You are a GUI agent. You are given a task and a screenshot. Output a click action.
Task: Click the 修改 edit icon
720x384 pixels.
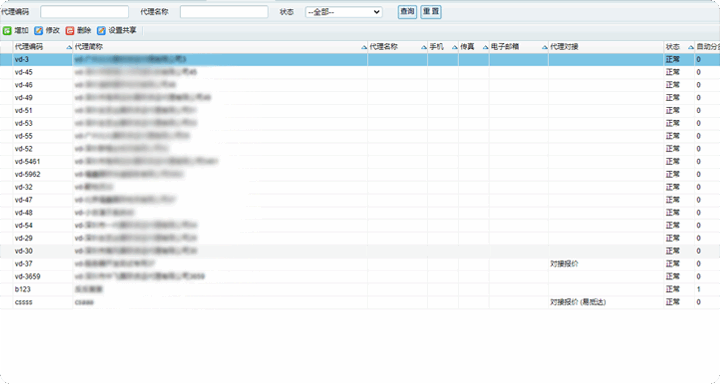[x=39, y=31]
